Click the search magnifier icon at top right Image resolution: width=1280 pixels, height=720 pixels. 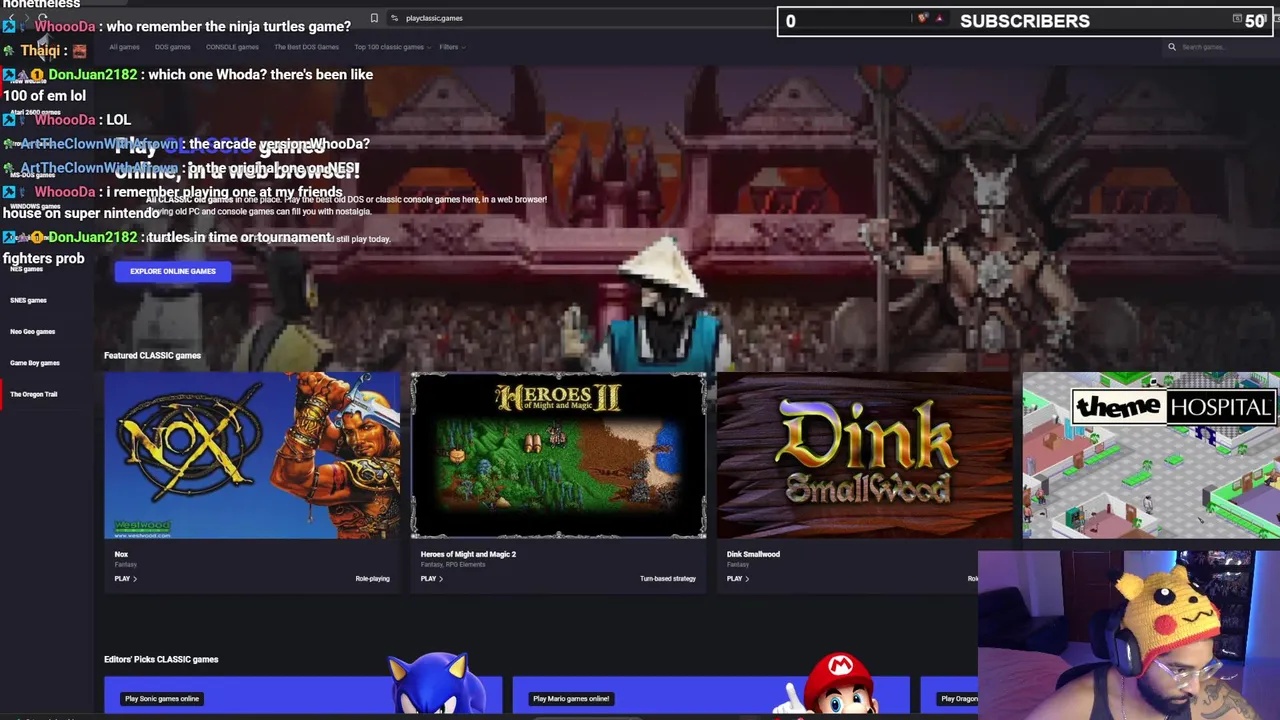(x=1172, y=47)
